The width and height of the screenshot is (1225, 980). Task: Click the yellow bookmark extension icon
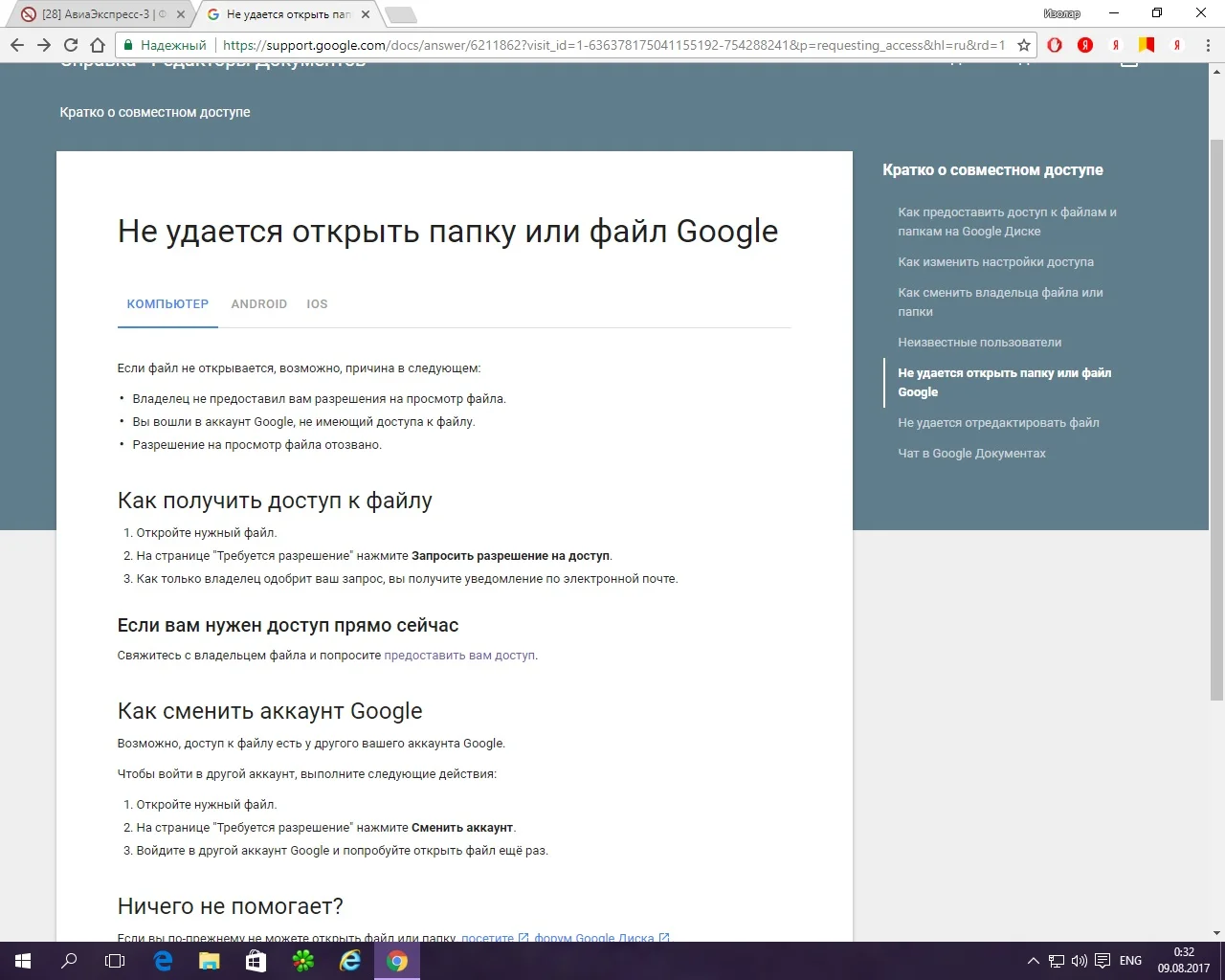[x=1147, y=45]
